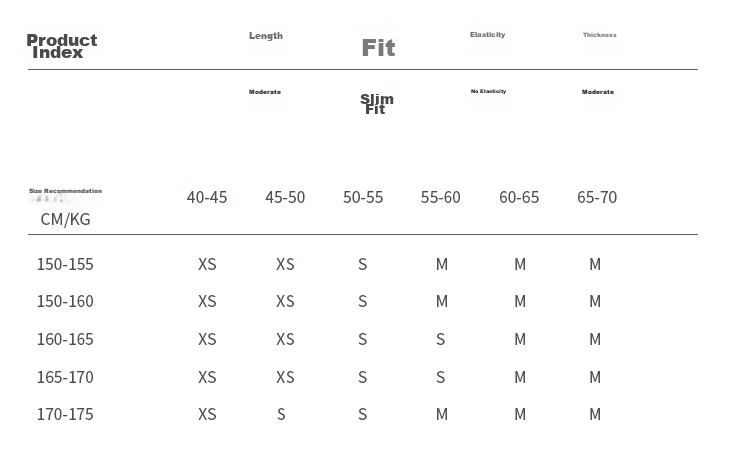Click the CM/KG unit label
750x465 pixels.
click(66, 219)
